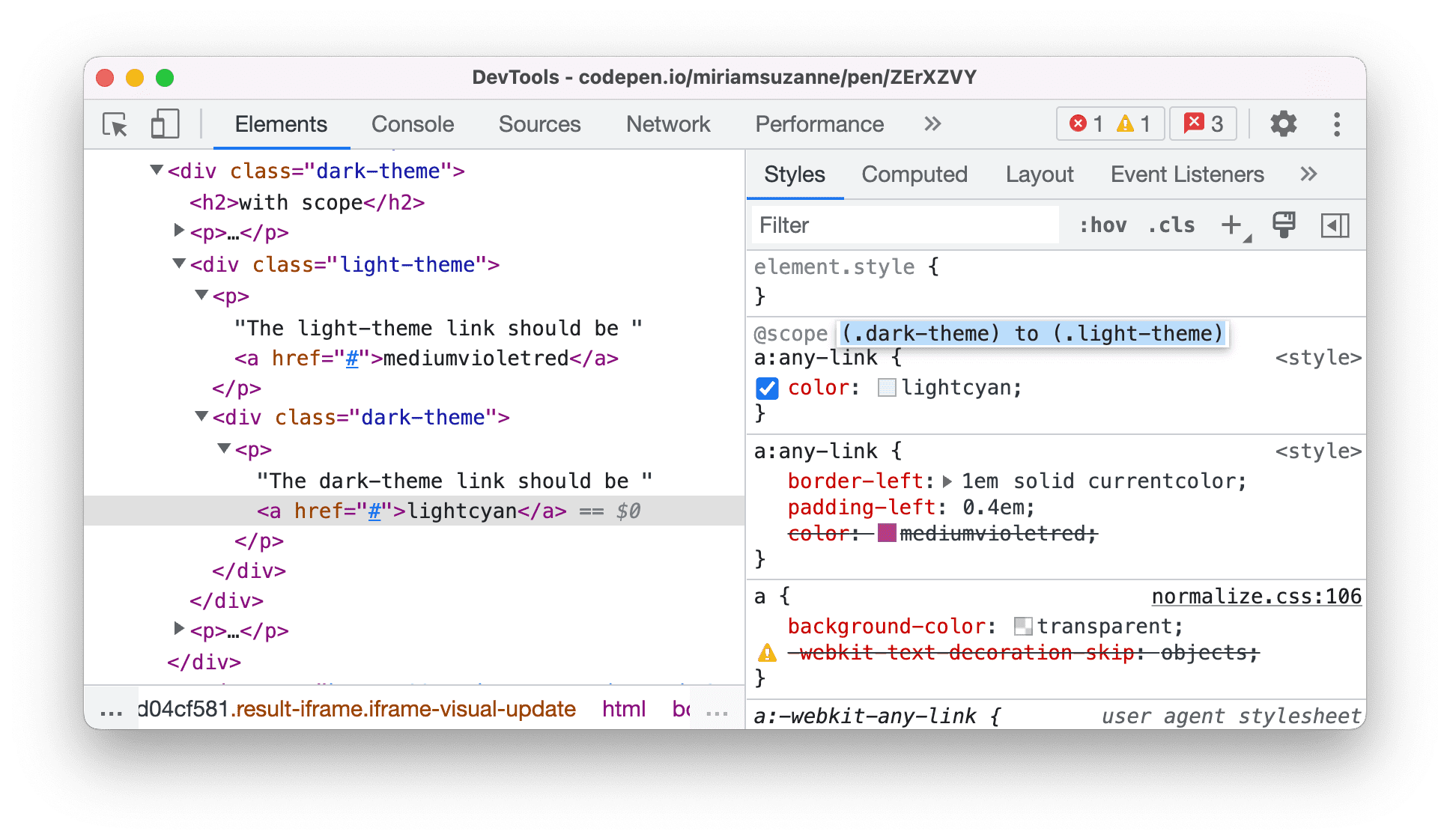This screenshot has width=1450, height=840.
Task: Click the Settings gear icon
Action: (x=1284, y=124)
